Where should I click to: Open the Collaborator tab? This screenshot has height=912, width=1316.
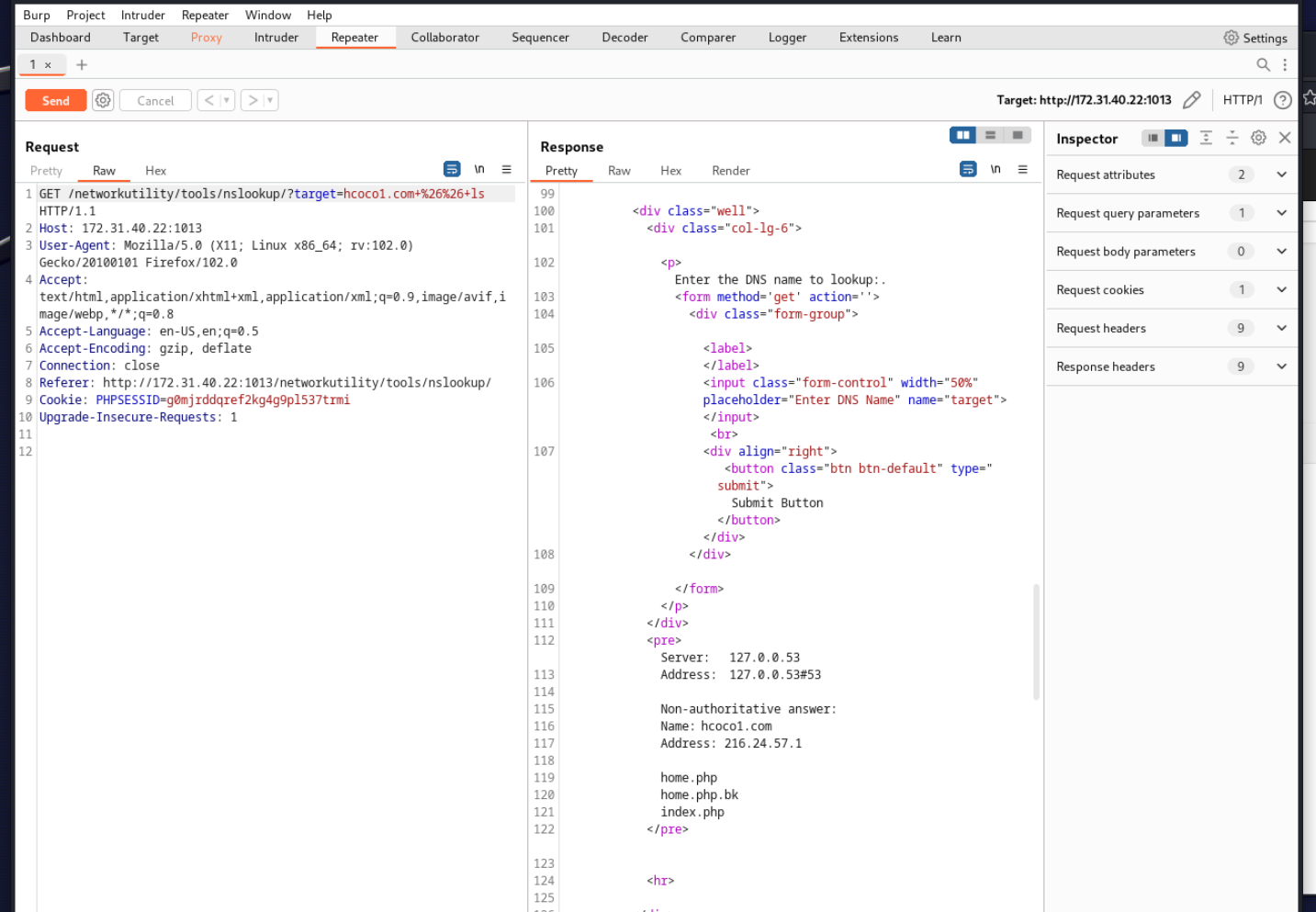(445, 38)
